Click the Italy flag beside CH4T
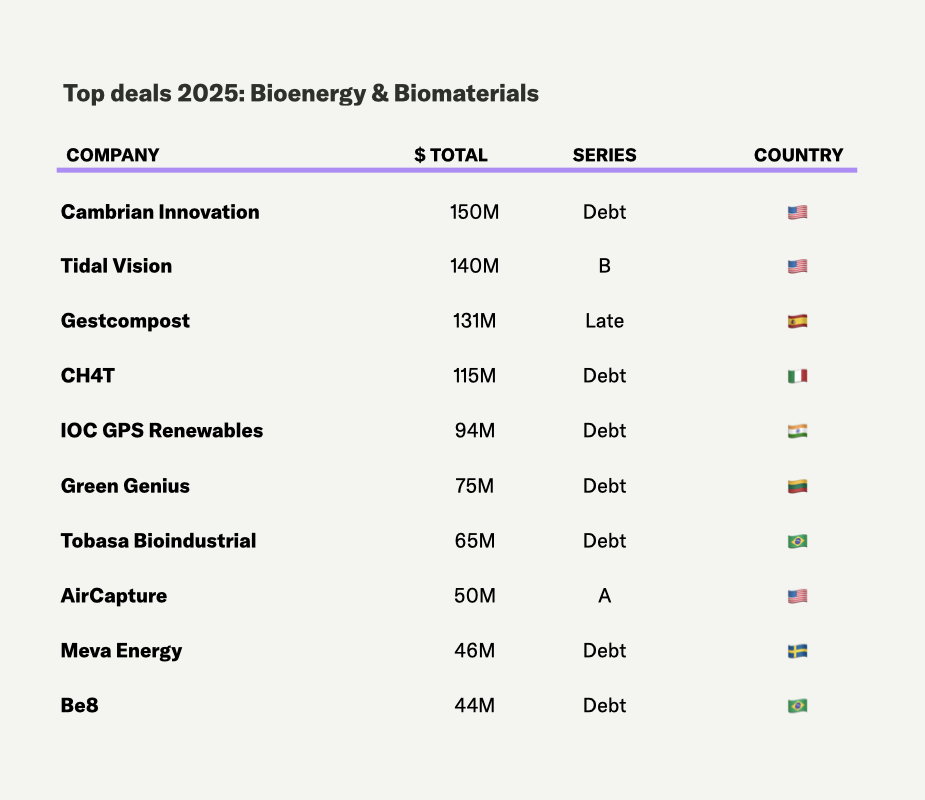This screenshot has height=800, width=925. [797, 377]
